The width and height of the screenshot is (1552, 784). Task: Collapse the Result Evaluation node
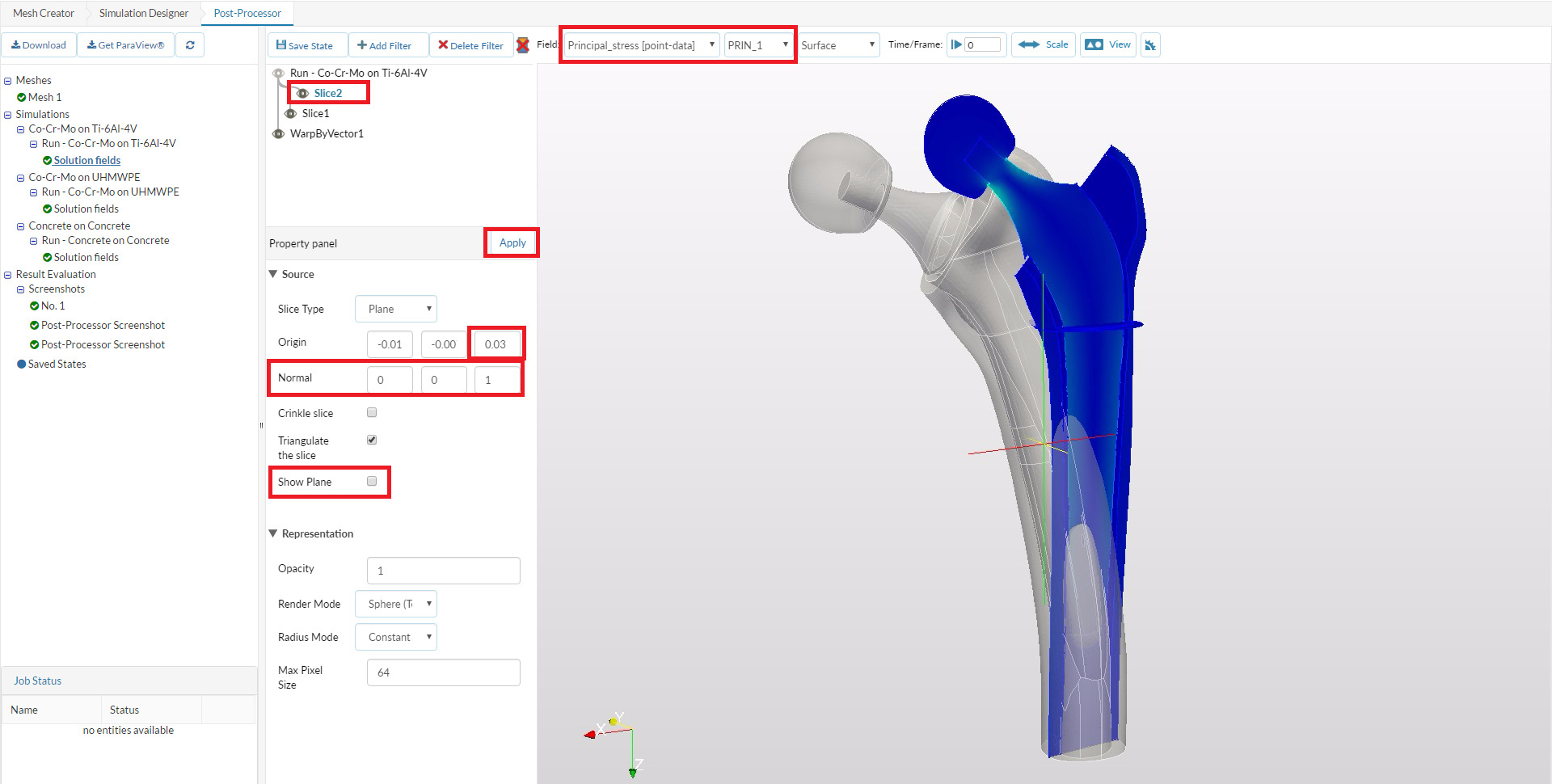point(7,275)
